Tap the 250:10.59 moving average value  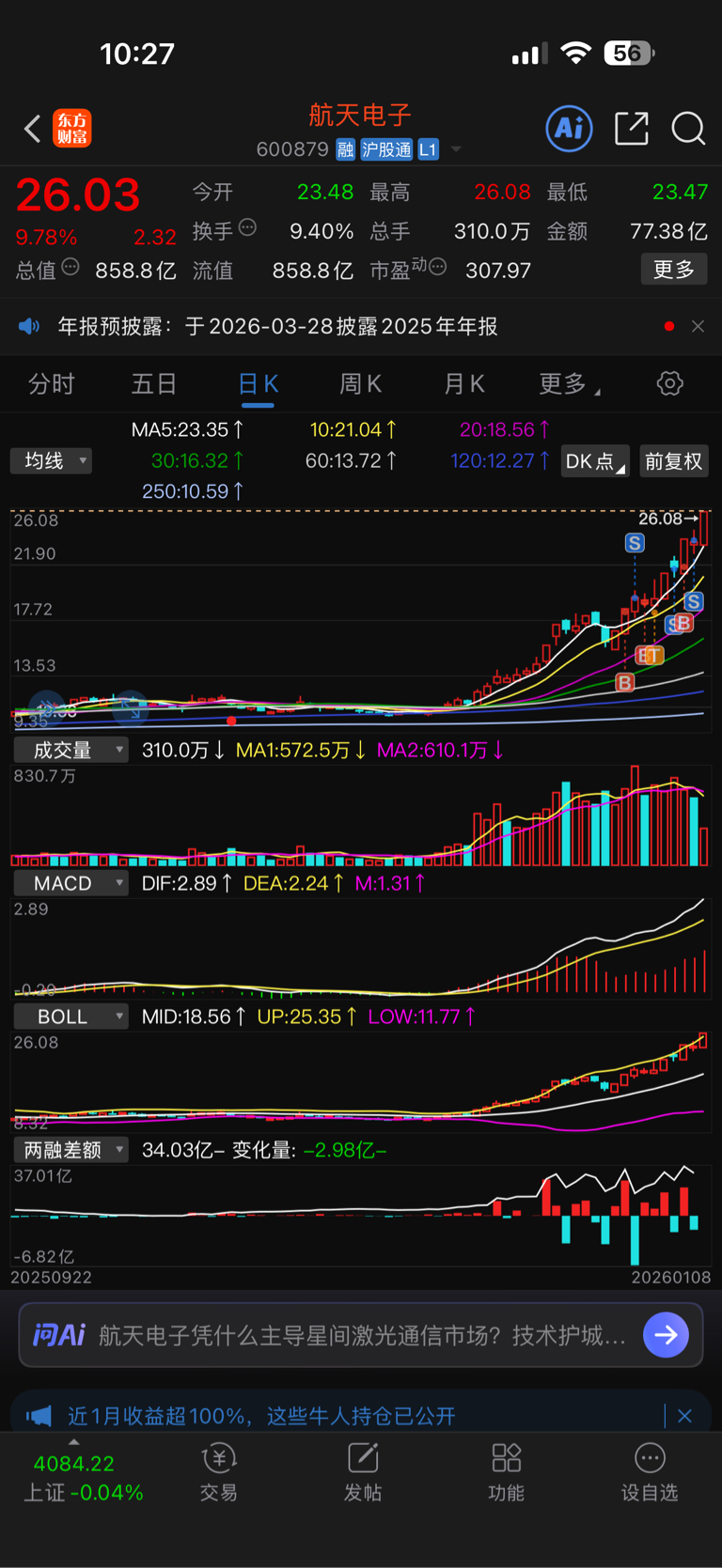tap(193, 491)
